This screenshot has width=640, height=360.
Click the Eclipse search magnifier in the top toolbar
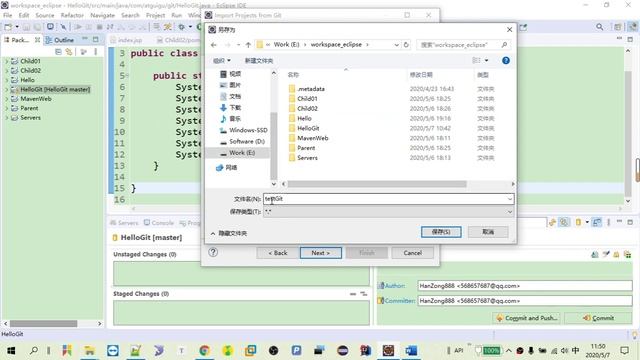(599, 27)
